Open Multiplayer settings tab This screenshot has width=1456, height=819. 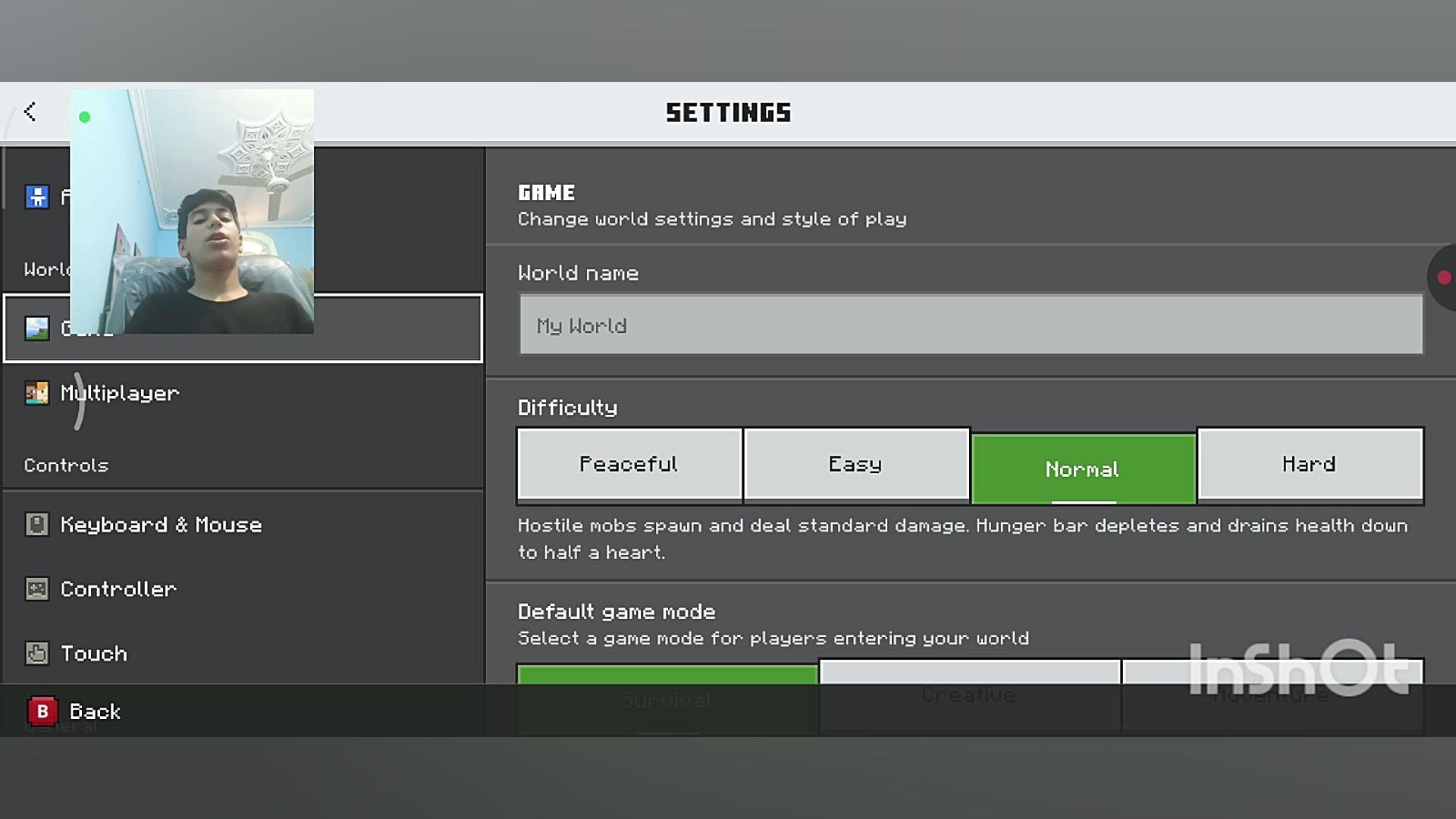coord(243,393)
